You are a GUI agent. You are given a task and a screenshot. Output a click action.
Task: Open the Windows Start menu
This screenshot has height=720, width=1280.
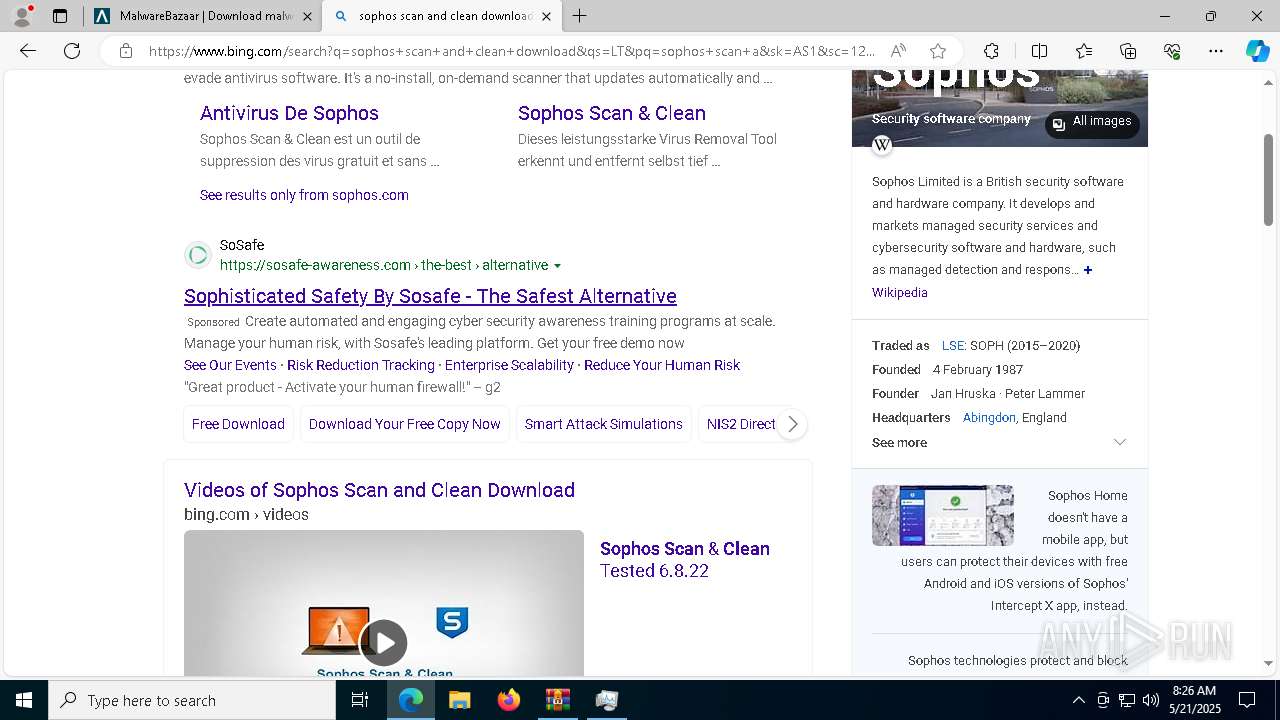coord(24,700)
